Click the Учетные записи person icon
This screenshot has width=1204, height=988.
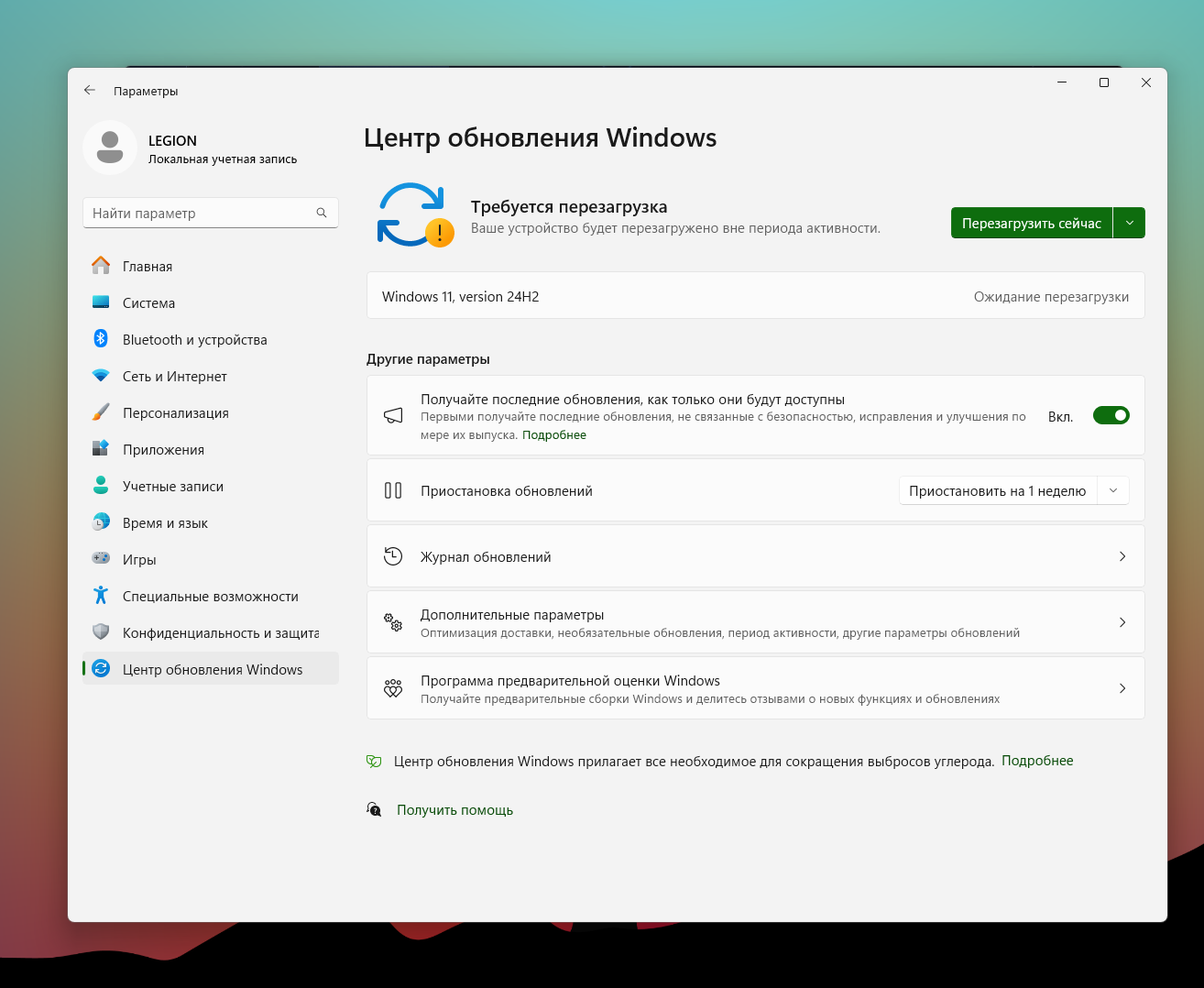101,486
